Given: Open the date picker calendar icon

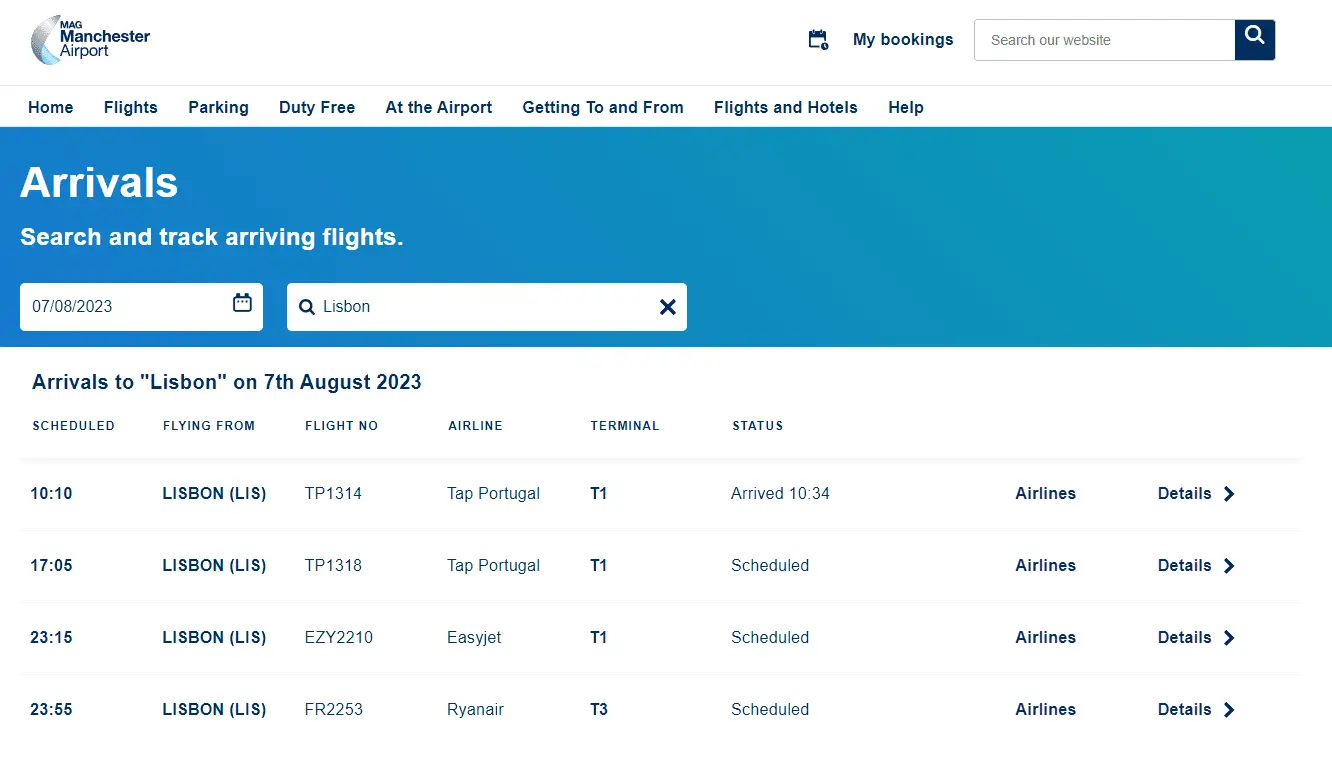Looking at the screenshot, I should pos(242,303).
